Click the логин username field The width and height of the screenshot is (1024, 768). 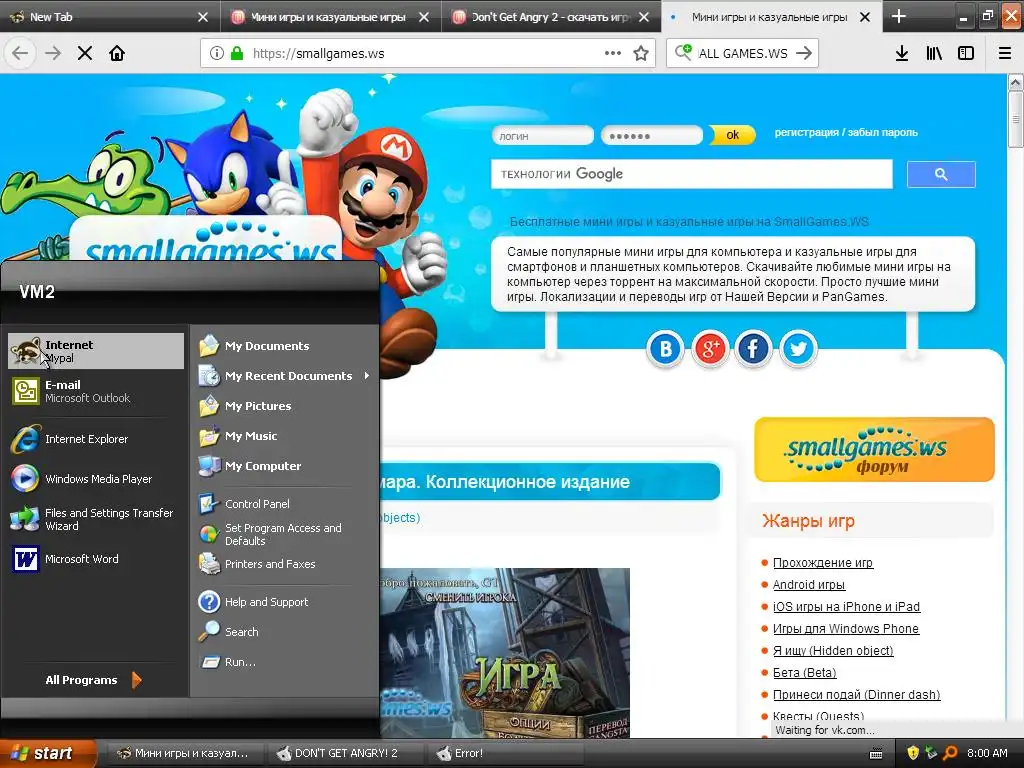coord(542,136)
